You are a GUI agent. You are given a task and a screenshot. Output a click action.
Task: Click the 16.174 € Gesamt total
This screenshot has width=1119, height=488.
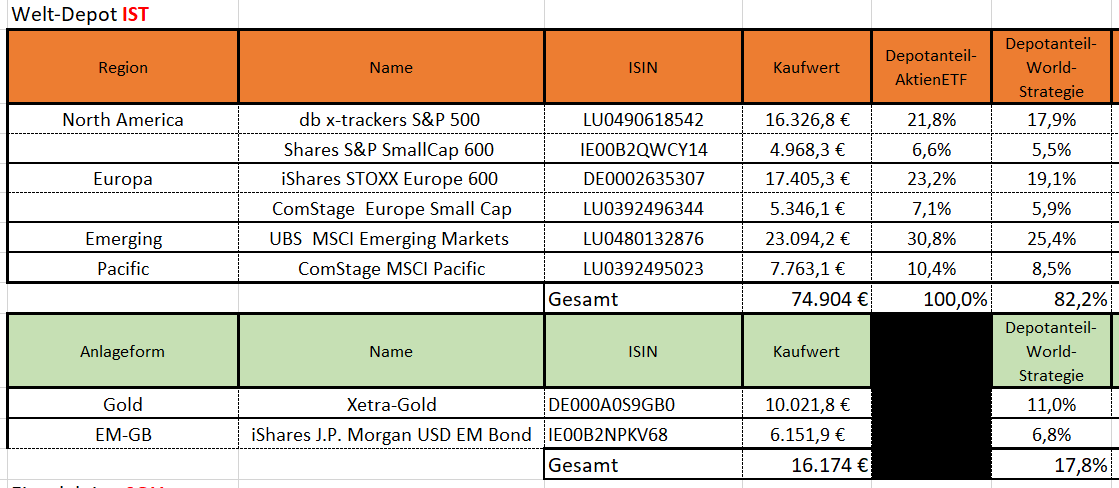[828, 465]
